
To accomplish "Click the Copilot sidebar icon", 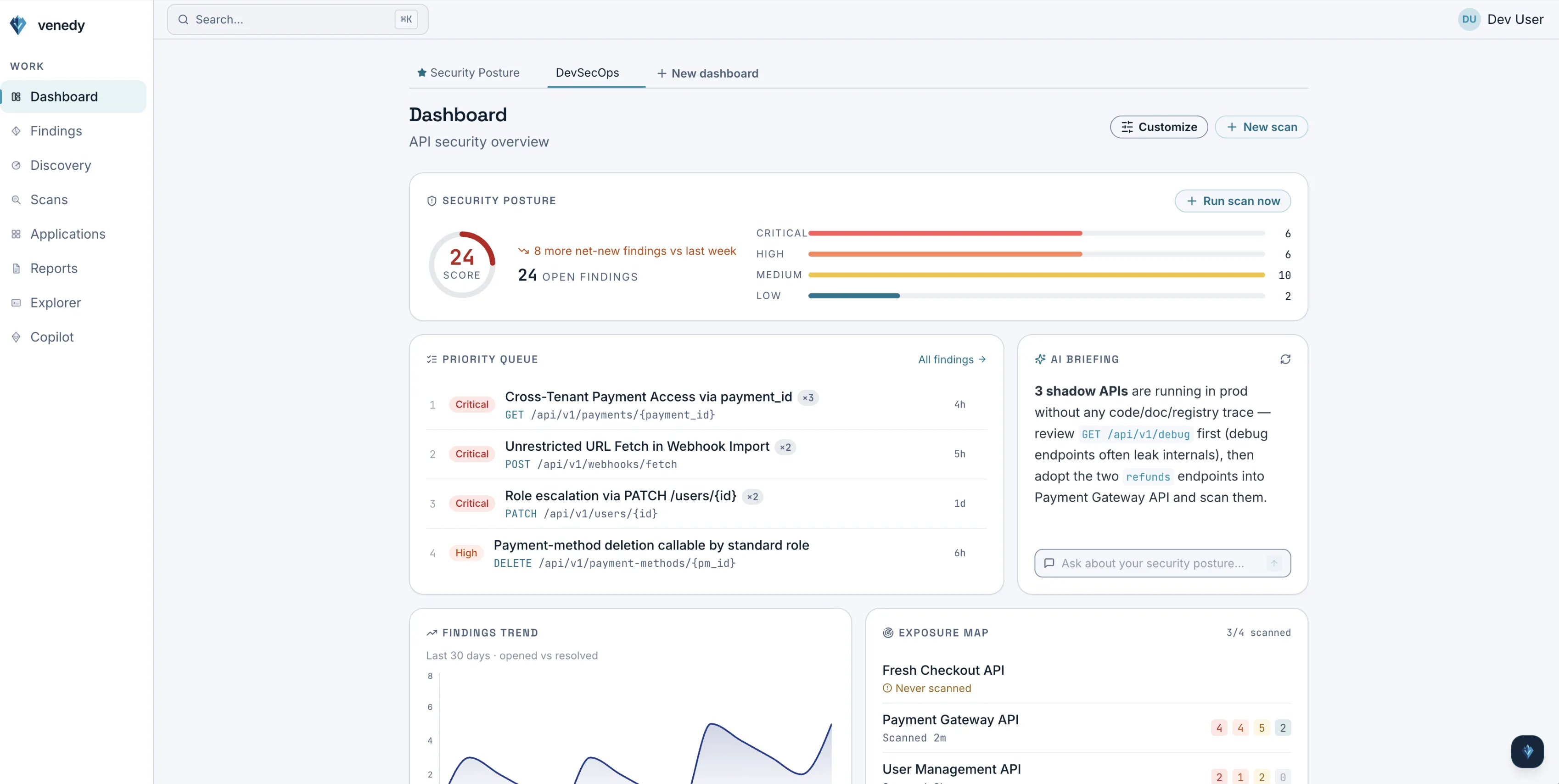I will coord(17,337).
